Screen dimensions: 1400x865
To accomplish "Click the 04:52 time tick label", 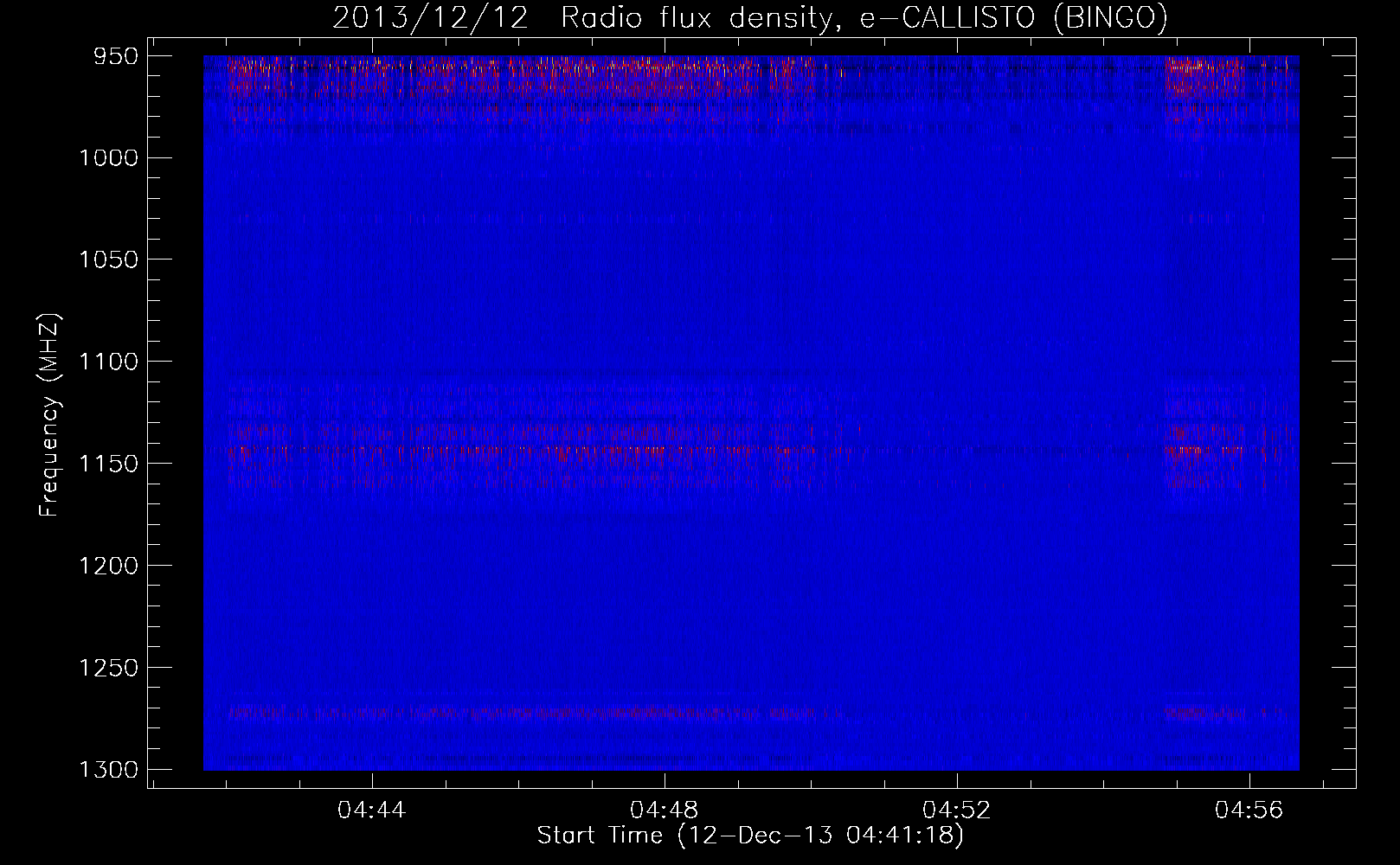I will pyautogui.click(x=957, y=811).
